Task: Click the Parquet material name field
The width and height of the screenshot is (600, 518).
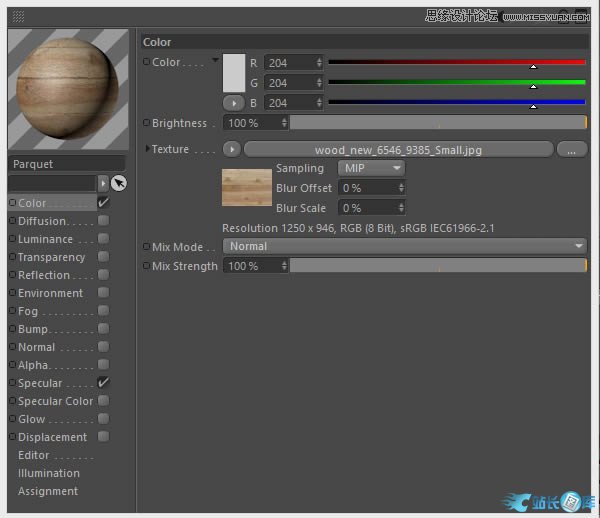Action: (67, 164)
